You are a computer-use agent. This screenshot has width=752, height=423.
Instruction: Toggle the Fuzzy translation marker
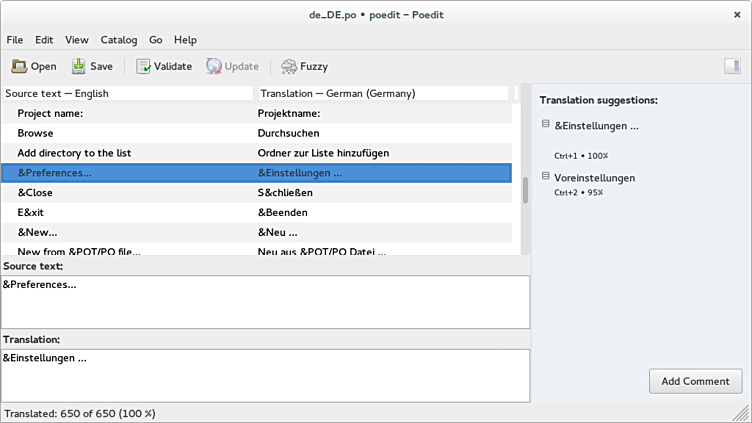(x=289, y=67)
